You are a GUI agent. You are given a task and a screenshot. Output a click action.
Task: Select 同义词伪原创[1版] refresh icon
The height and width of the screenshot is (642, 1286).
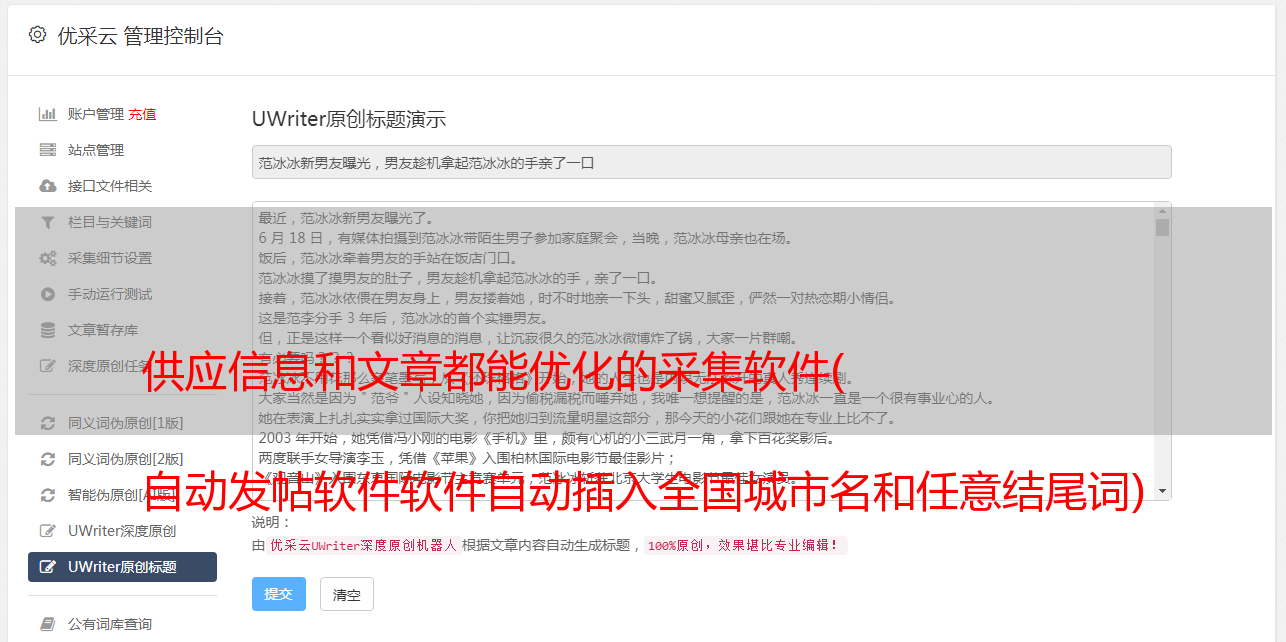pos(47,423)
